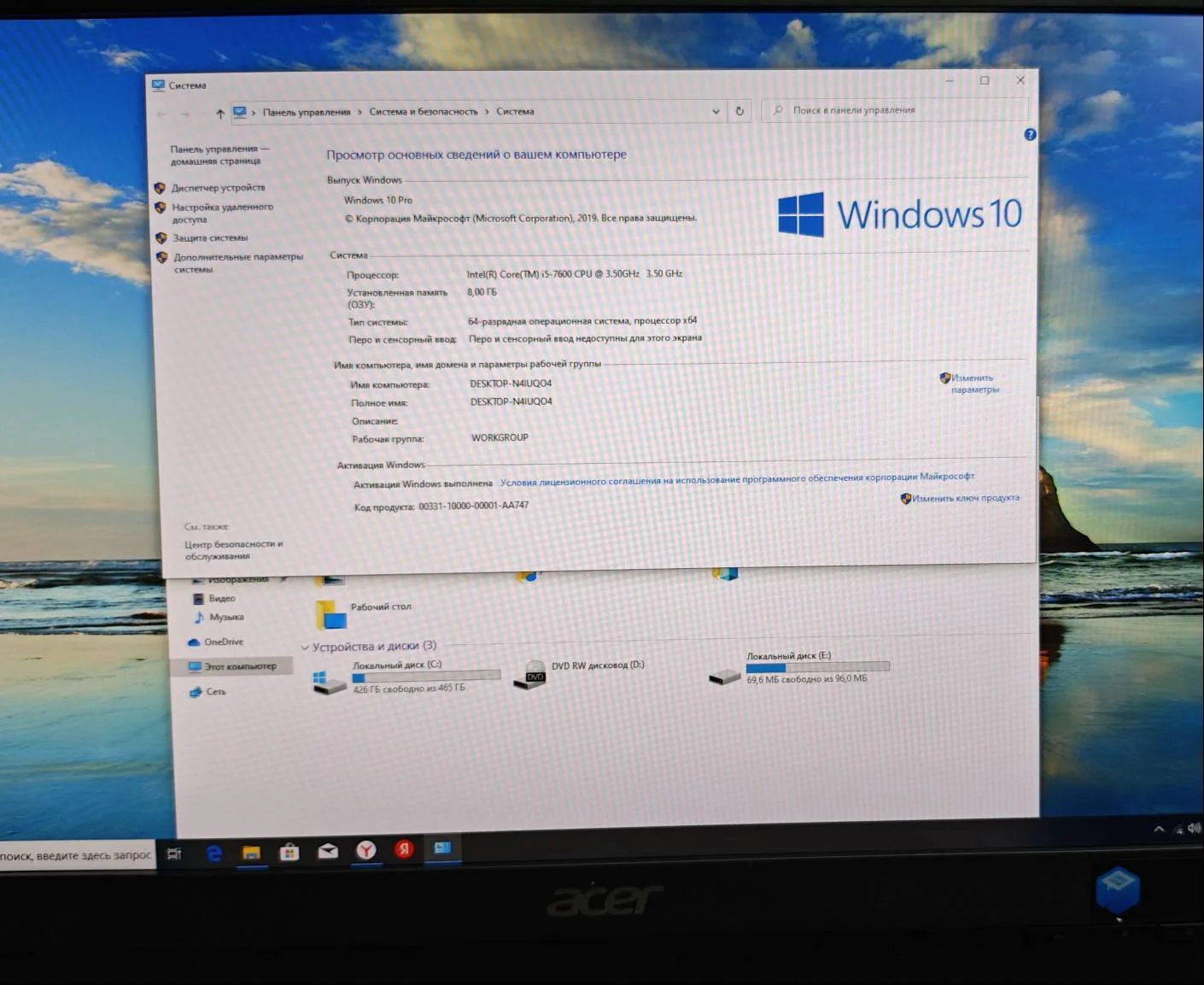Click the taskbar search box
1204x985 pixels.
pos(77,855)
